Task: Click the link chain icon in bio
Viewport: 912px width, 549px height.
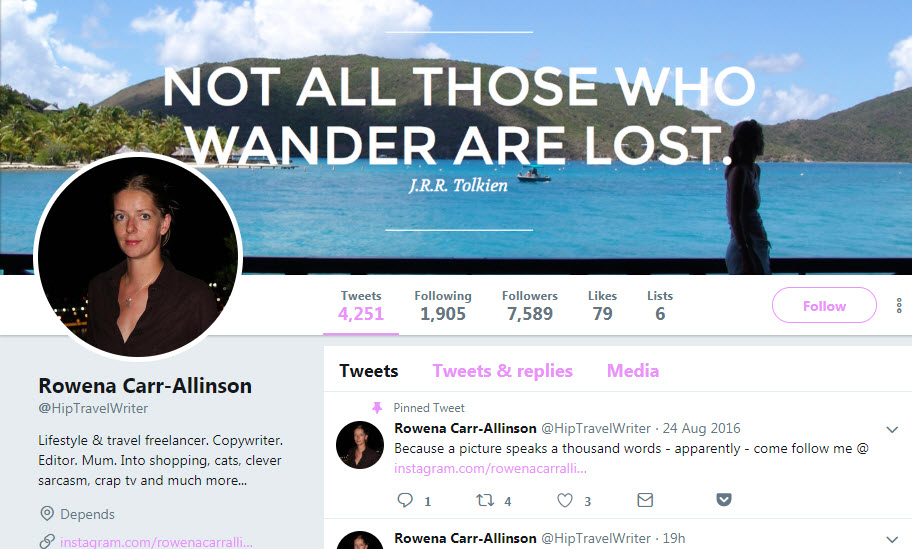Action: coord(47,541)
